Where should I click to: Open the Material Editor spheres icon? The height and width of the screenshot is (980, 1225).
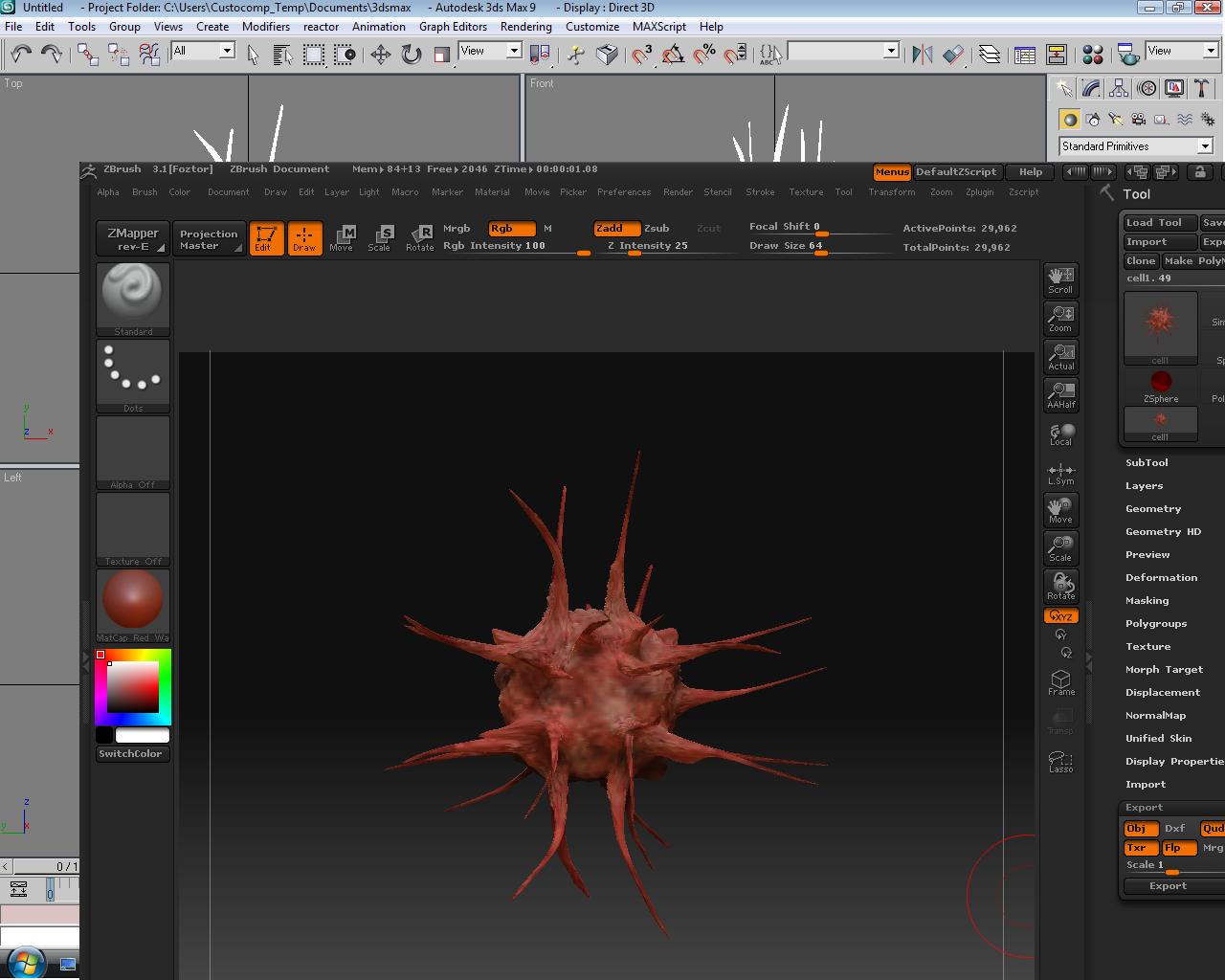pyautogui.click(x=1093, y=54)
